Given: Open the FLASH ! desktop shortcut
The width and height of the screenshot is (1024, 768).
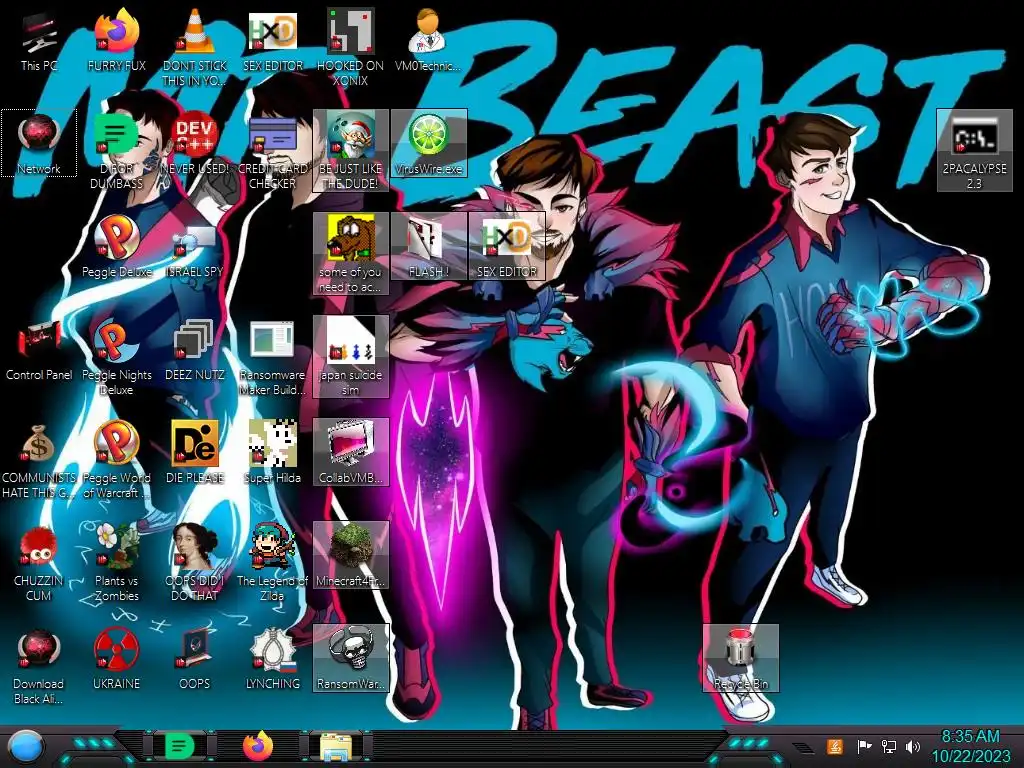Looking at the screenshot, I should (428, 247).
